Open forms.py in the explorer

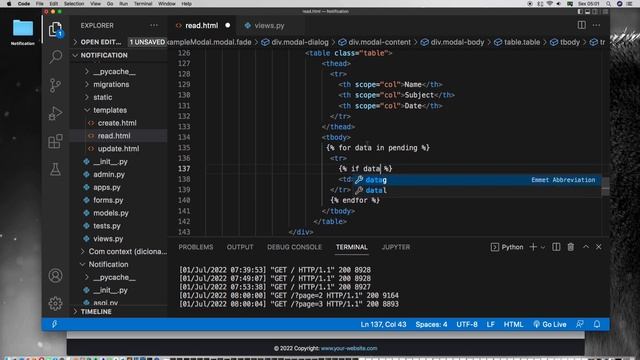108,200
